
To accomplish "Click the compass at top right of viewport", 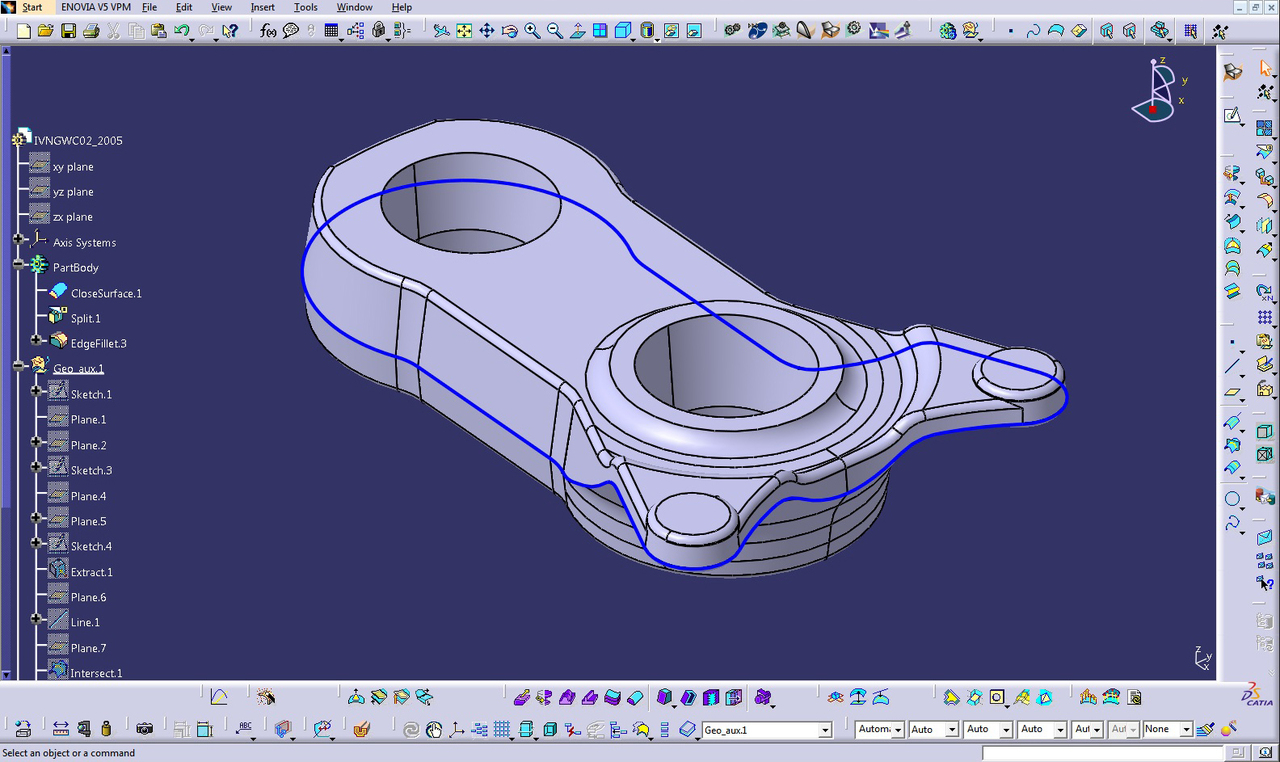I will tap(1158, 90).
